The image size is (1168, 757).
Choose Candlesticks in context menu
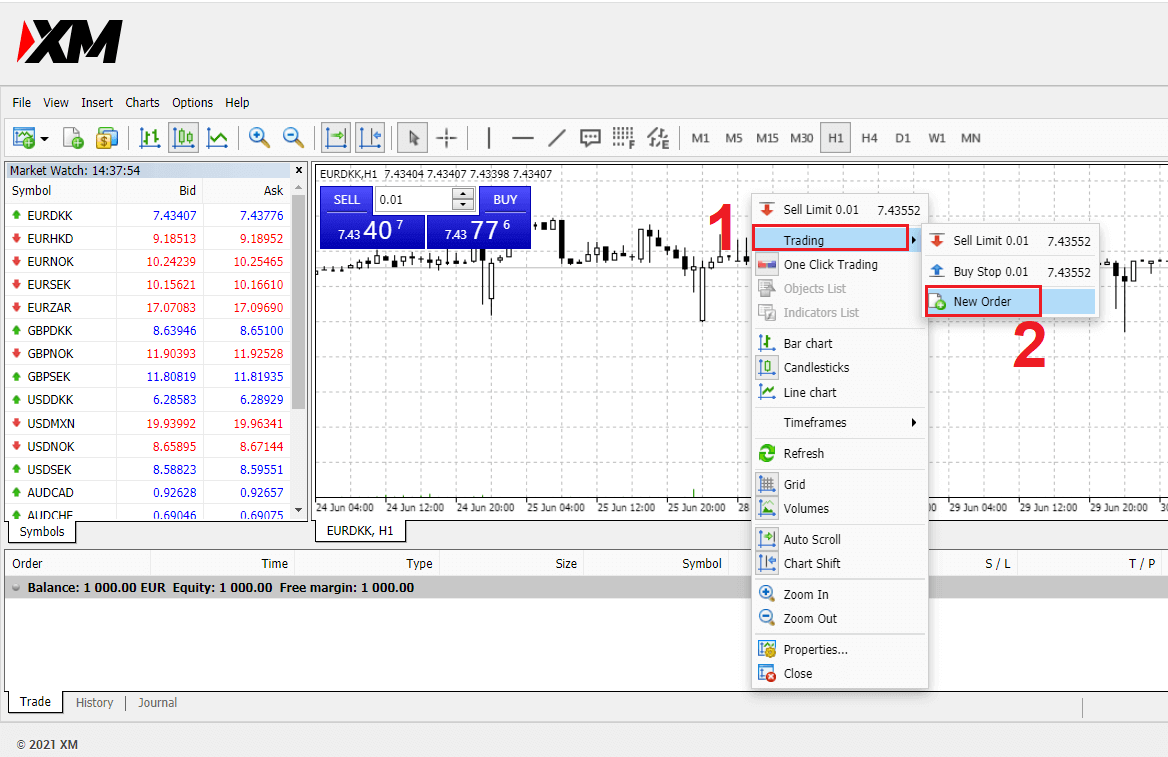click(x=840, y=367)
